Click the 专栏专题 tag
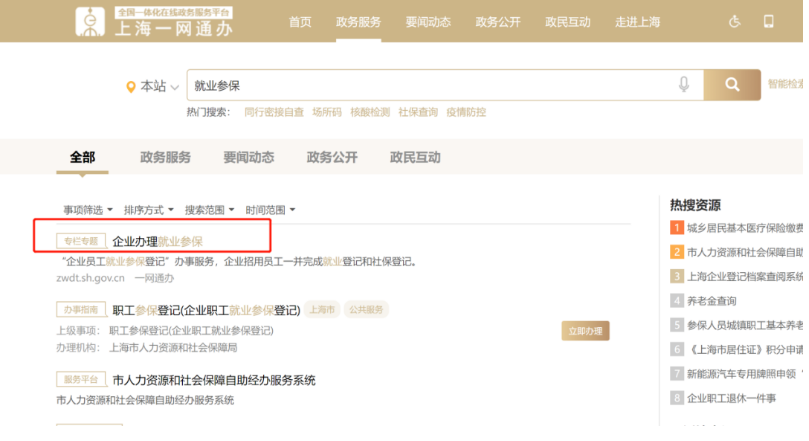Viewport: 809px width, 441px height. tap(81, 241)
